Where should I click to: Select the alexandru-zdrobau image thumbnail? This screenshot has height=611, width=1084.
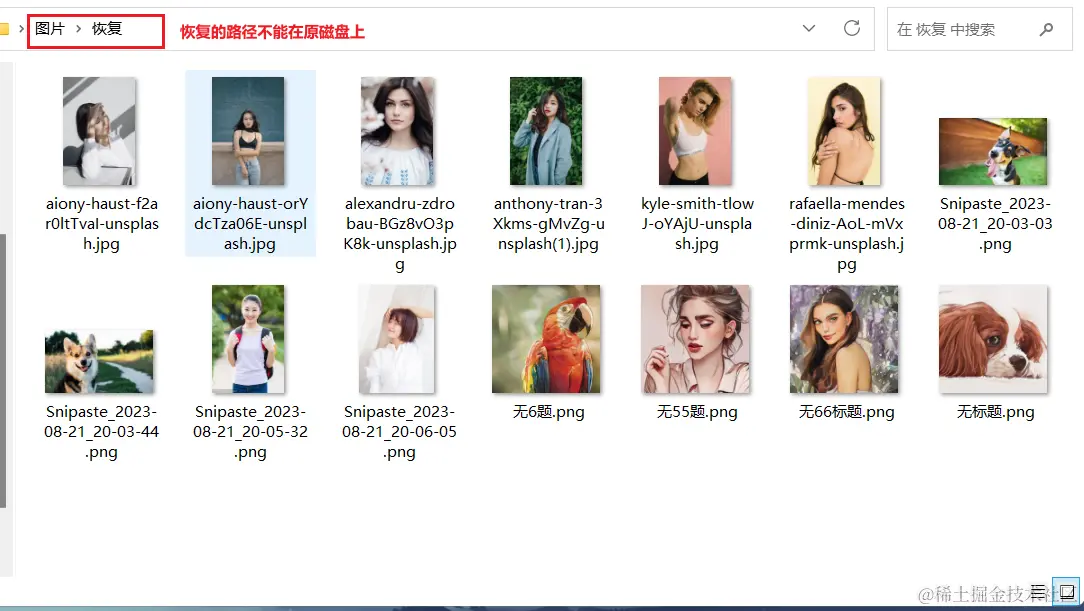tap(398, 130)
